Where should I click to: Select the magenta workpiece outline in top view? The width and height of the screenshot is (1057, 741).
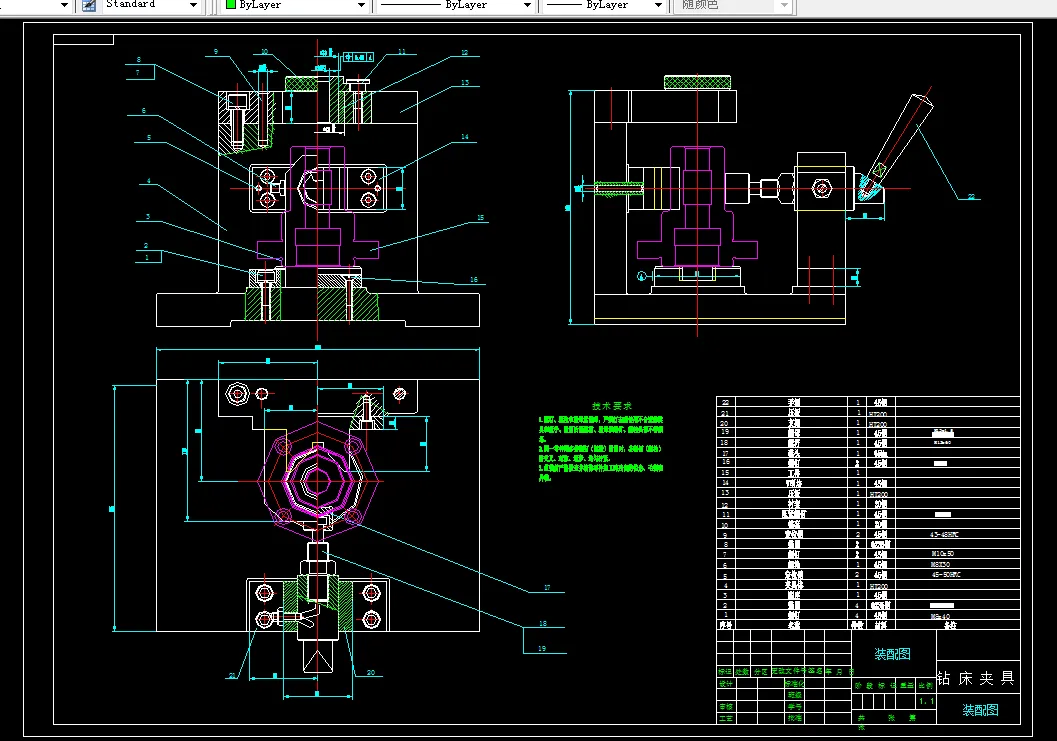click(316, 481)
